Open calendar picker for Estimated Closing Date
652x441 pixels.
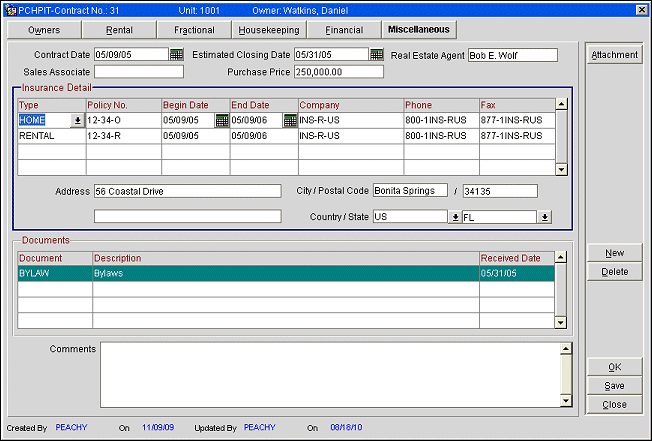[x=377, y=55]
